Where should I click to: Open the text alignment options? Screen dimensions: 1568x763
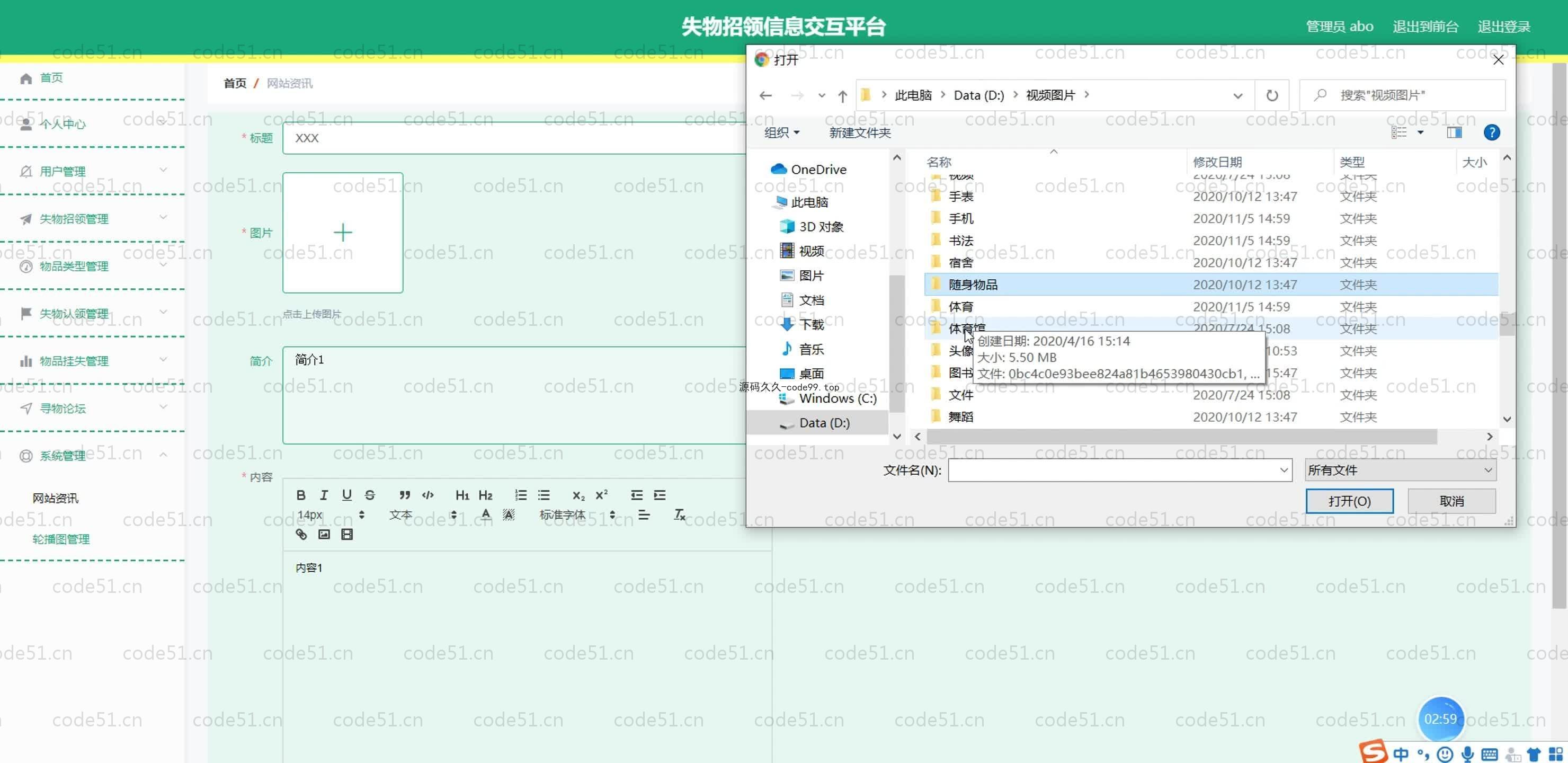click(644, 514)
